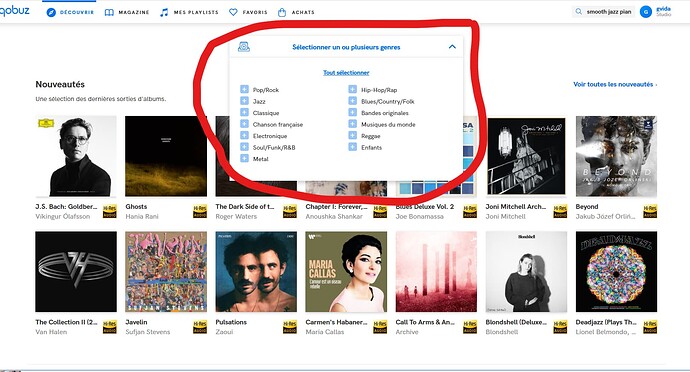
Task: Open the Ghosts album cover
Action: point(166,156)
